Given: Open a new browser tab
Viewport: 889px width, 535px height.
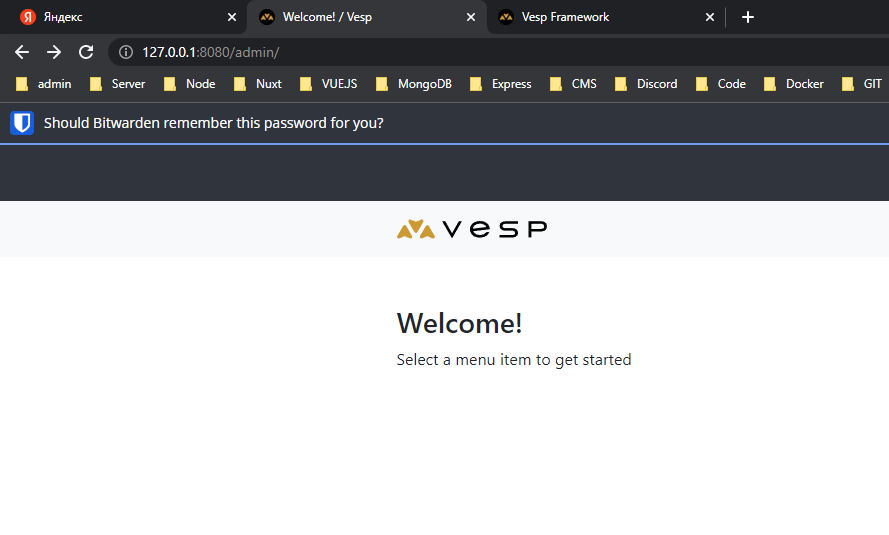Looking at the screenshot, I should (748, 17).
